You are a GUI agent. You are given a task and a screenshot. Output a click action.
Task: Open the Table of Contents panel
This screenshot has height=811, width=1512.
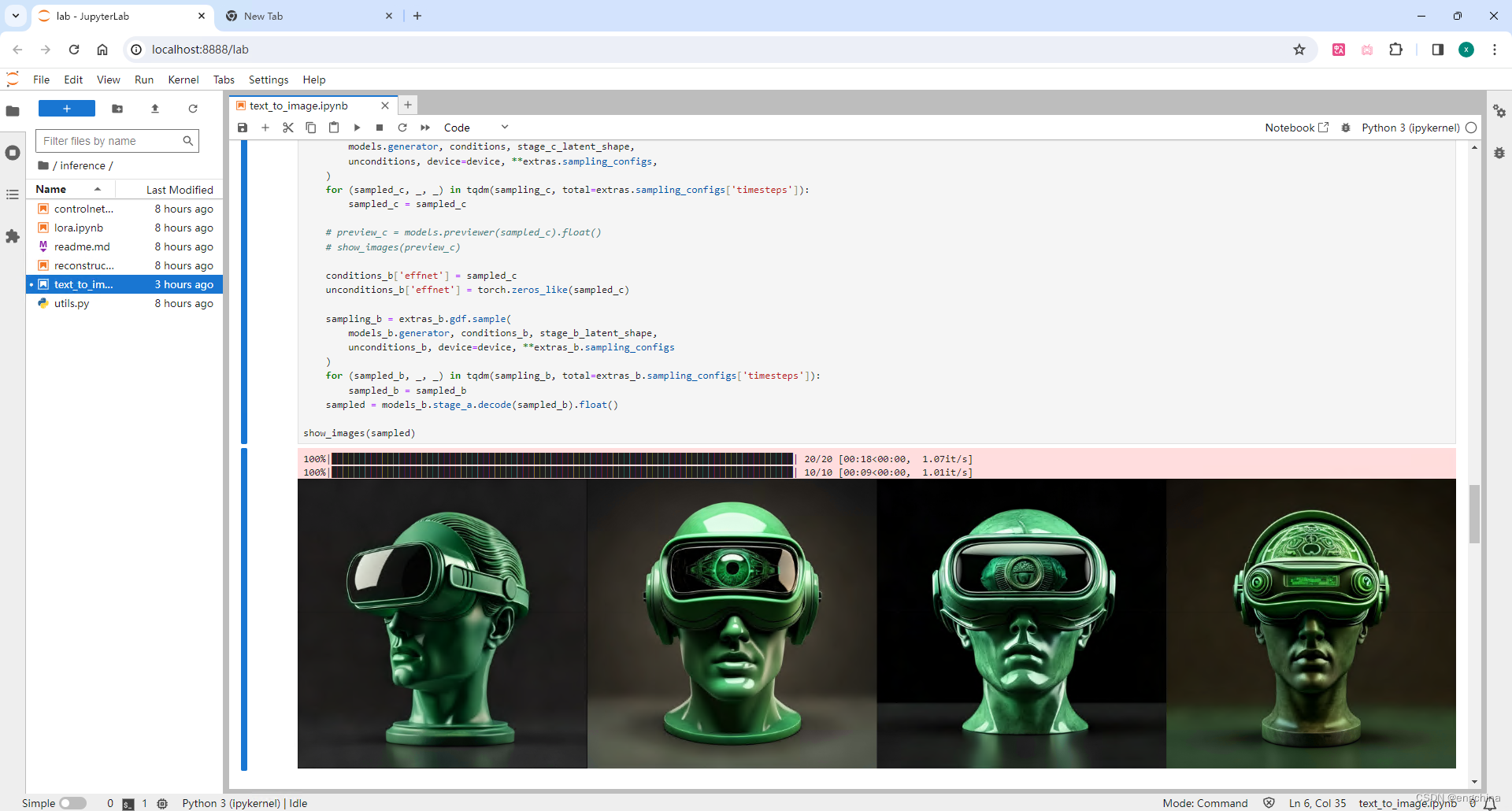pos(13,194)
